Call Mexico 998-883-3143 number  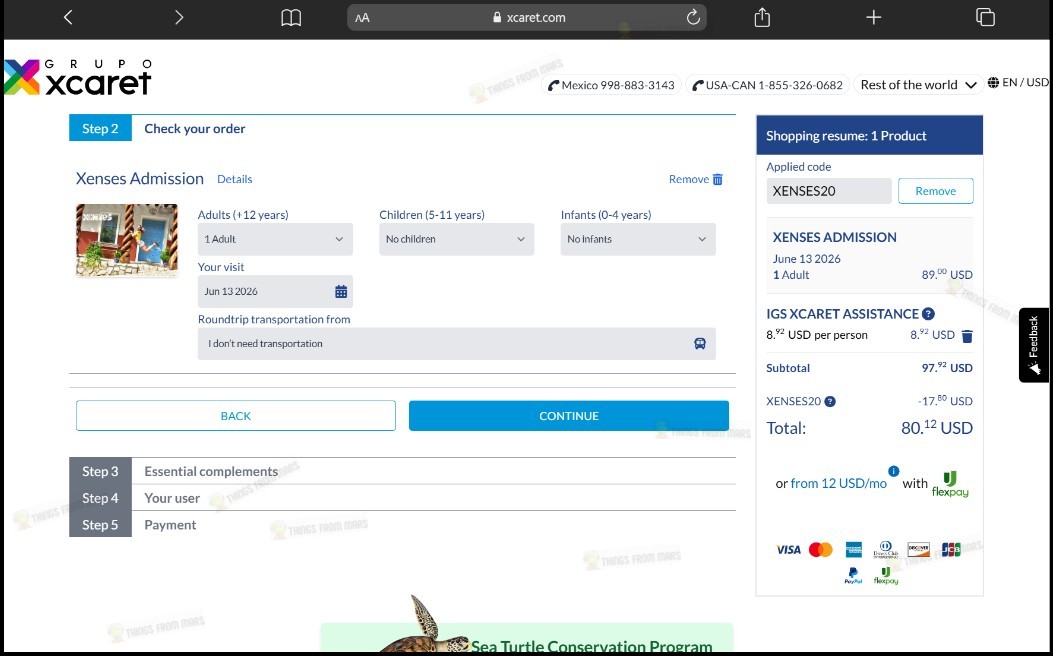611,85
